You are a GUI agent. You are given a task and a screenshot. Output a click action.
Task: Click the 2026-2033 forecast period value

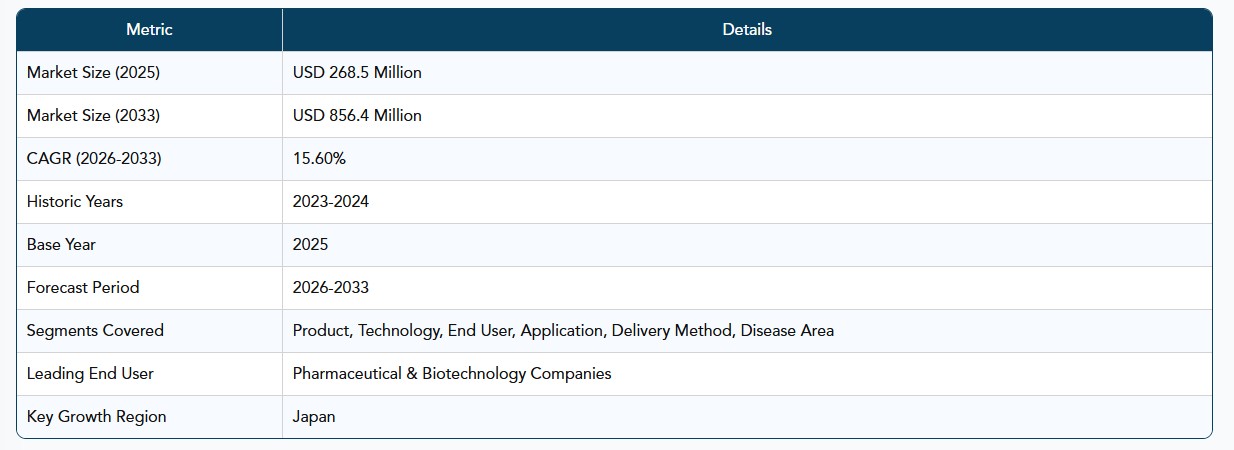(331, 288)
